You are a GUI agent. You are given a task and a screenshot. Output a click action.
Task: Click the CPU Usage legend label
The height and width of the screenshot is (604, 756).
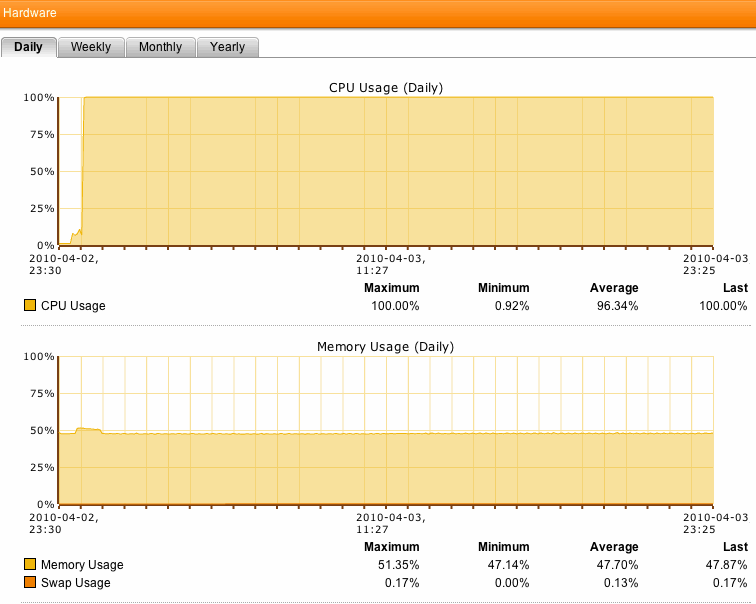[73, 306]
